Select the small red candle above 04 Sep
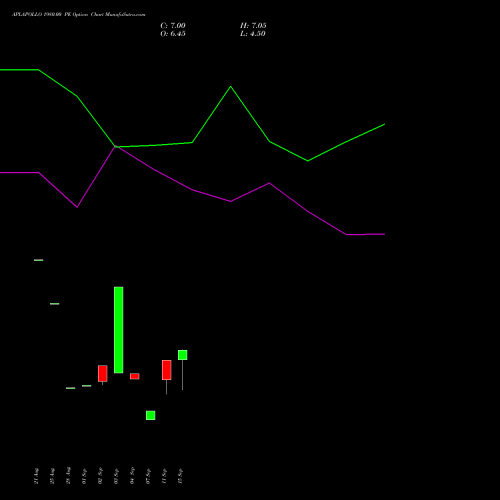The width and height of the screenshot is (500, 500). 135,376
